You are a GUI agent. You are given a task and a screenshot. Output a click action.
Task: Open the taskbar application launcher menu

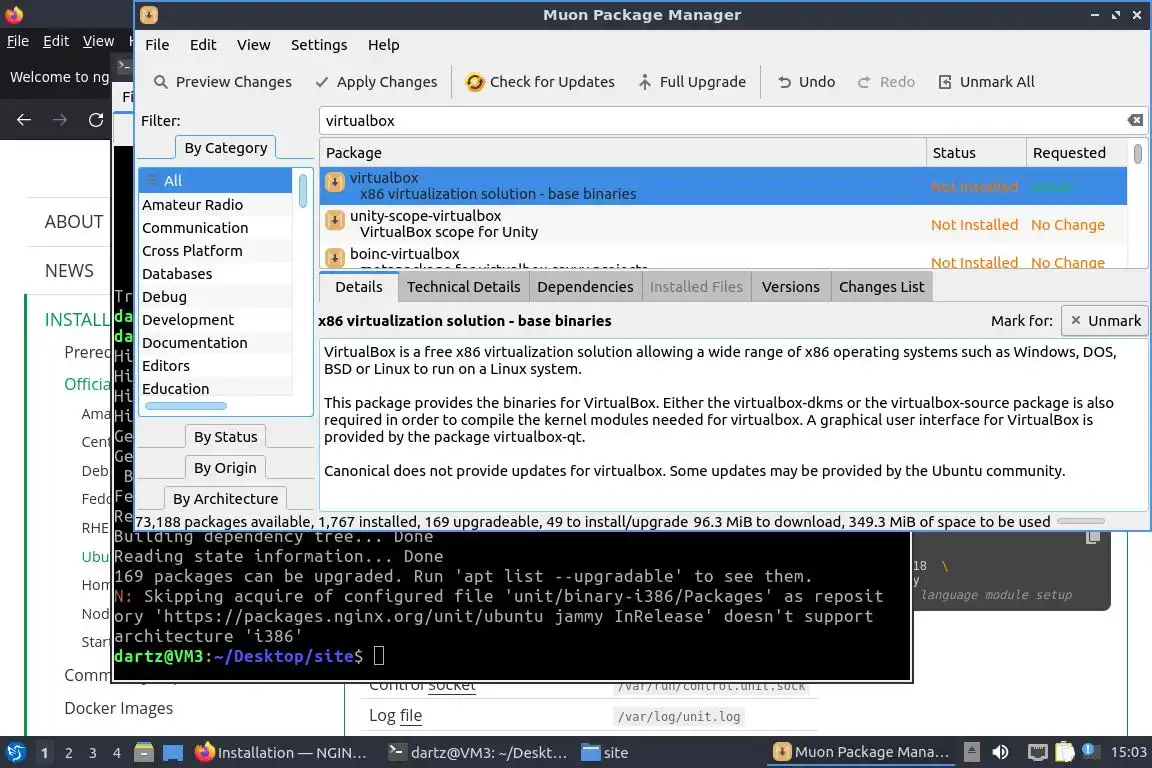pyautogui.click(x=15, y=753)
